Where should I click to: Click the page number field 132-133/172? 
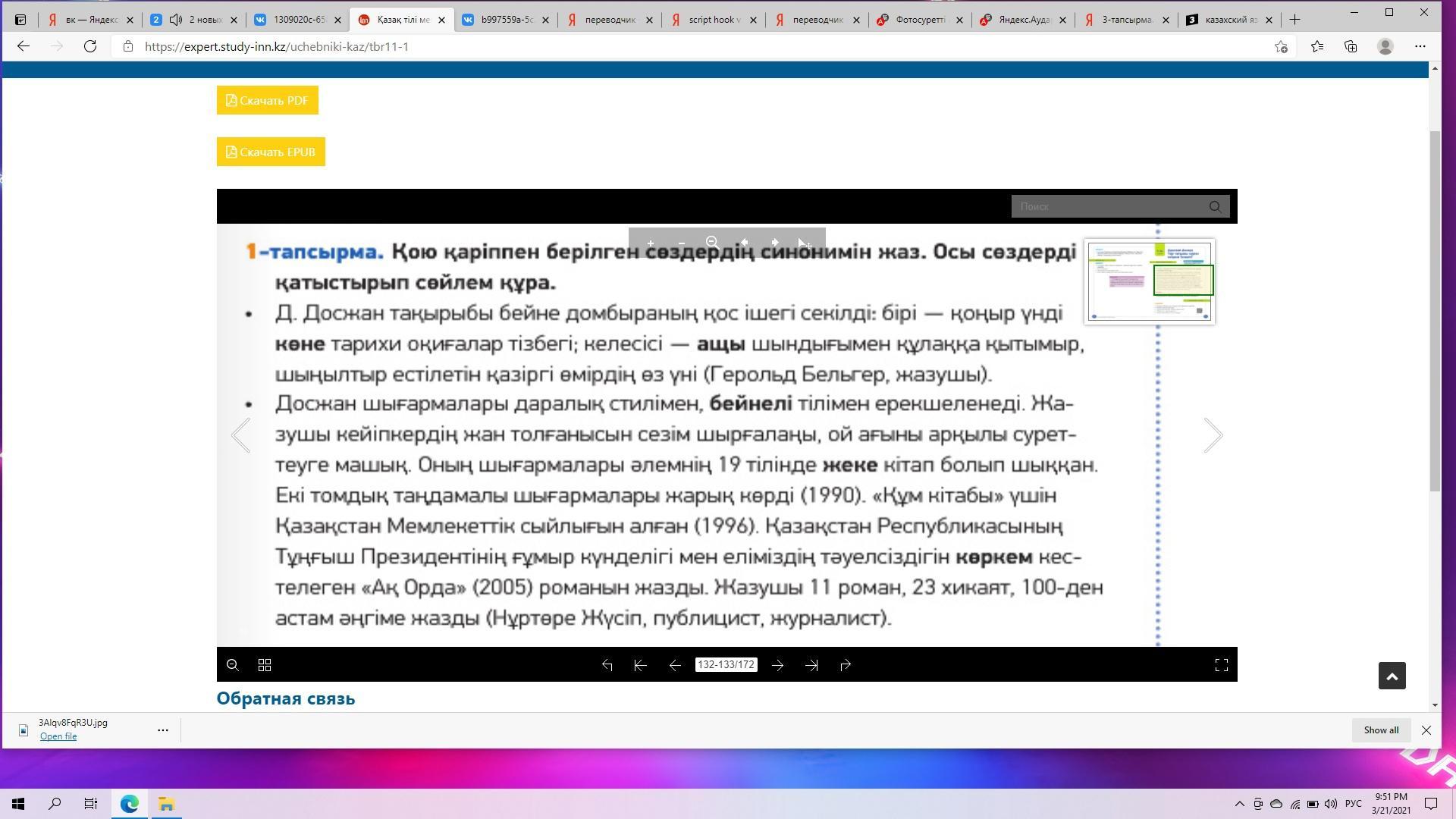tap(726, 665)
